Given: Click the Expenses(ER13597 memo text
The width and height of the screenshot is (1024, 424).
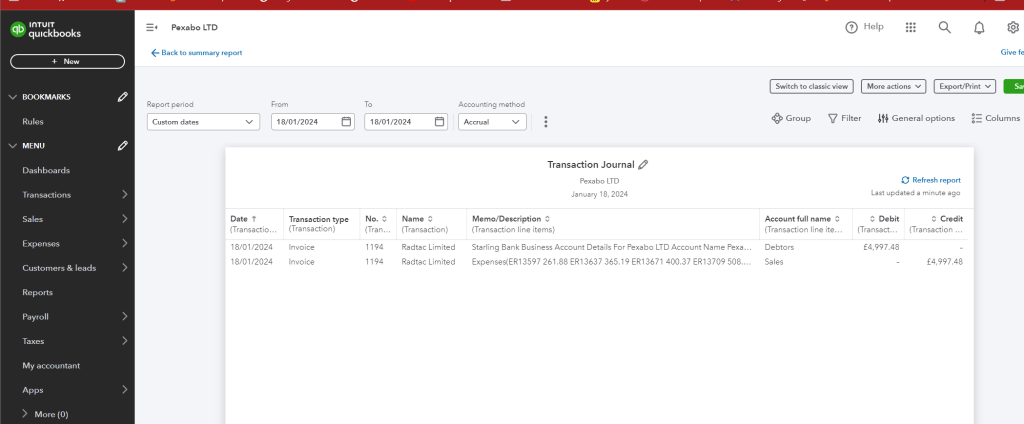Looking at the screenshot, I should coord(611,262).
